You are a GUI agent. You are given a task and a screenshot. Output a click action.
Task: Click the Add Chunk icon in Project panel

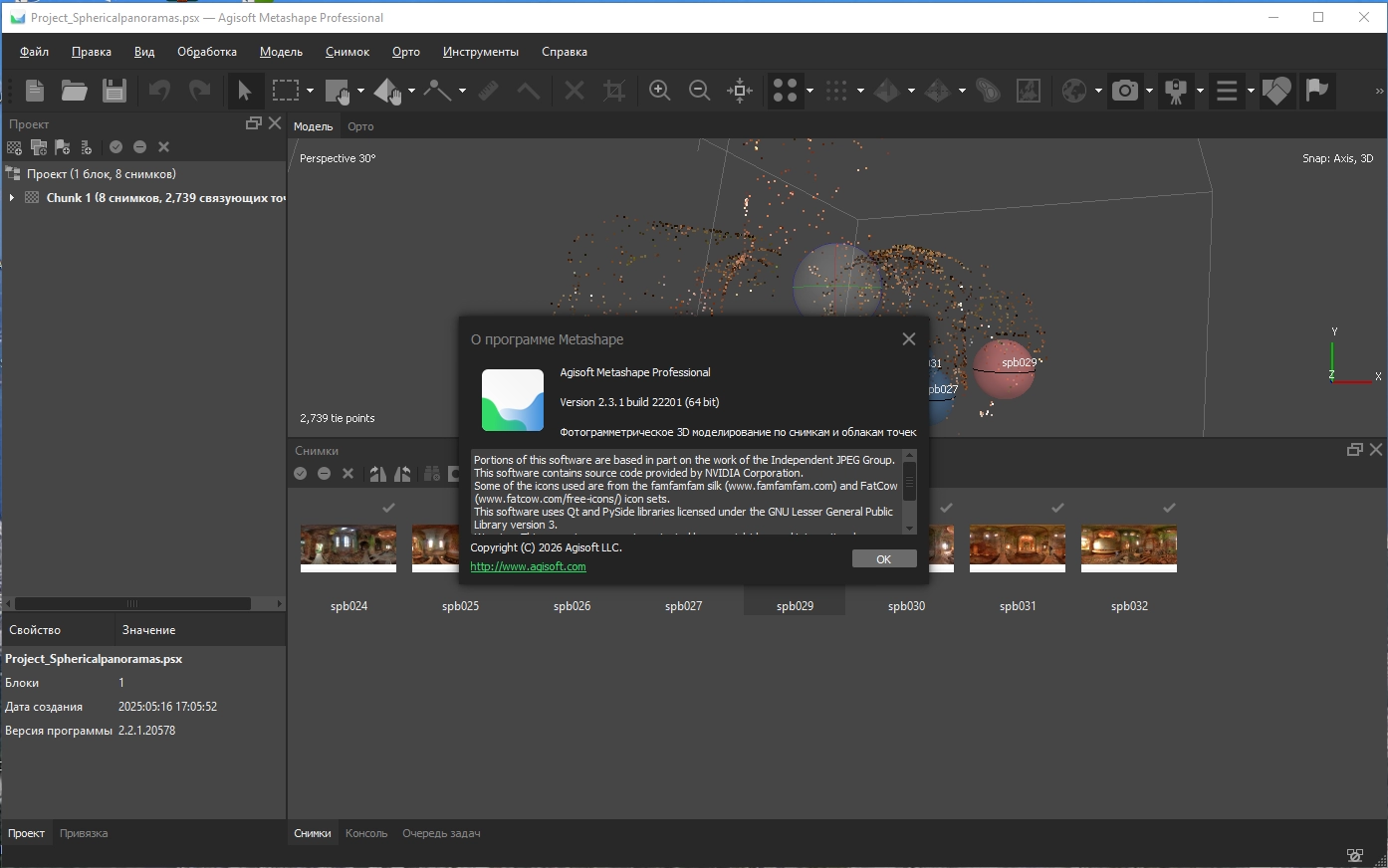[15, 147]
